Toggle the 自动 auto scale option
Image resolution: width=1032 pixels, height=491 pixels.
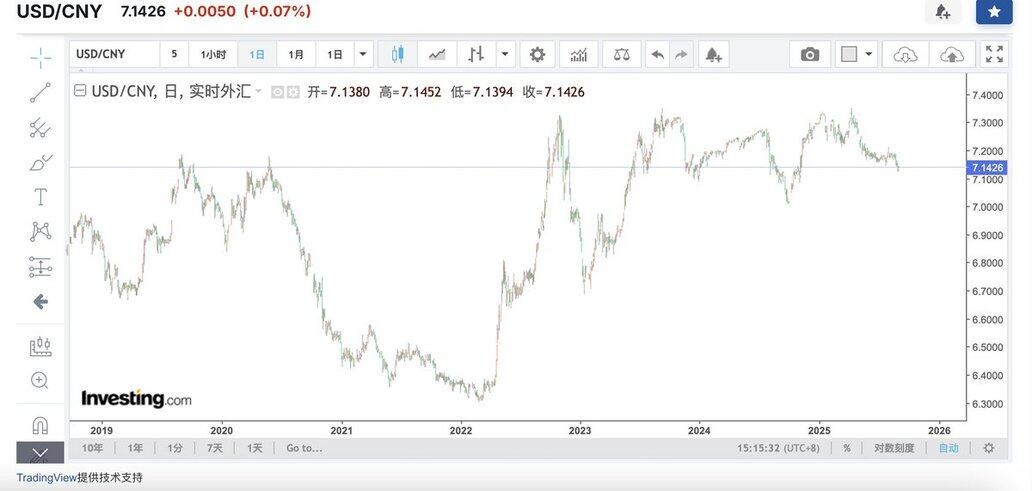coord(948,448)
